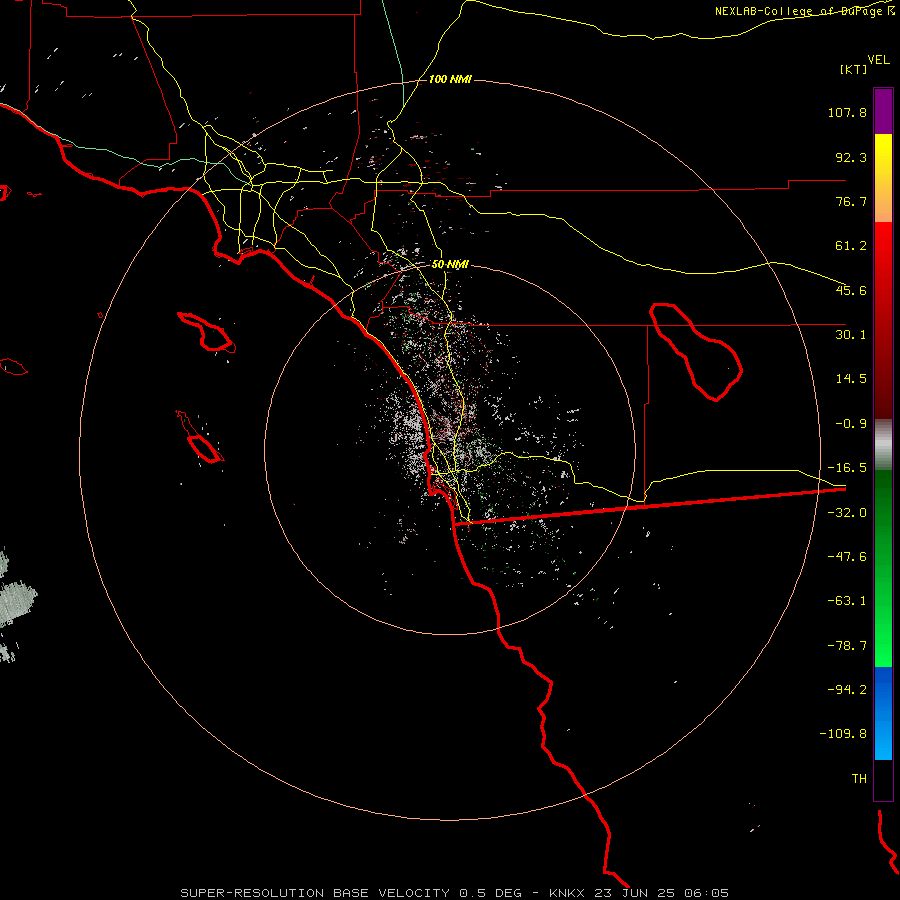The width and height of the screenshot is (900, 900).
Task: Select the 76.7 legend value
Action: click(851, 201)
